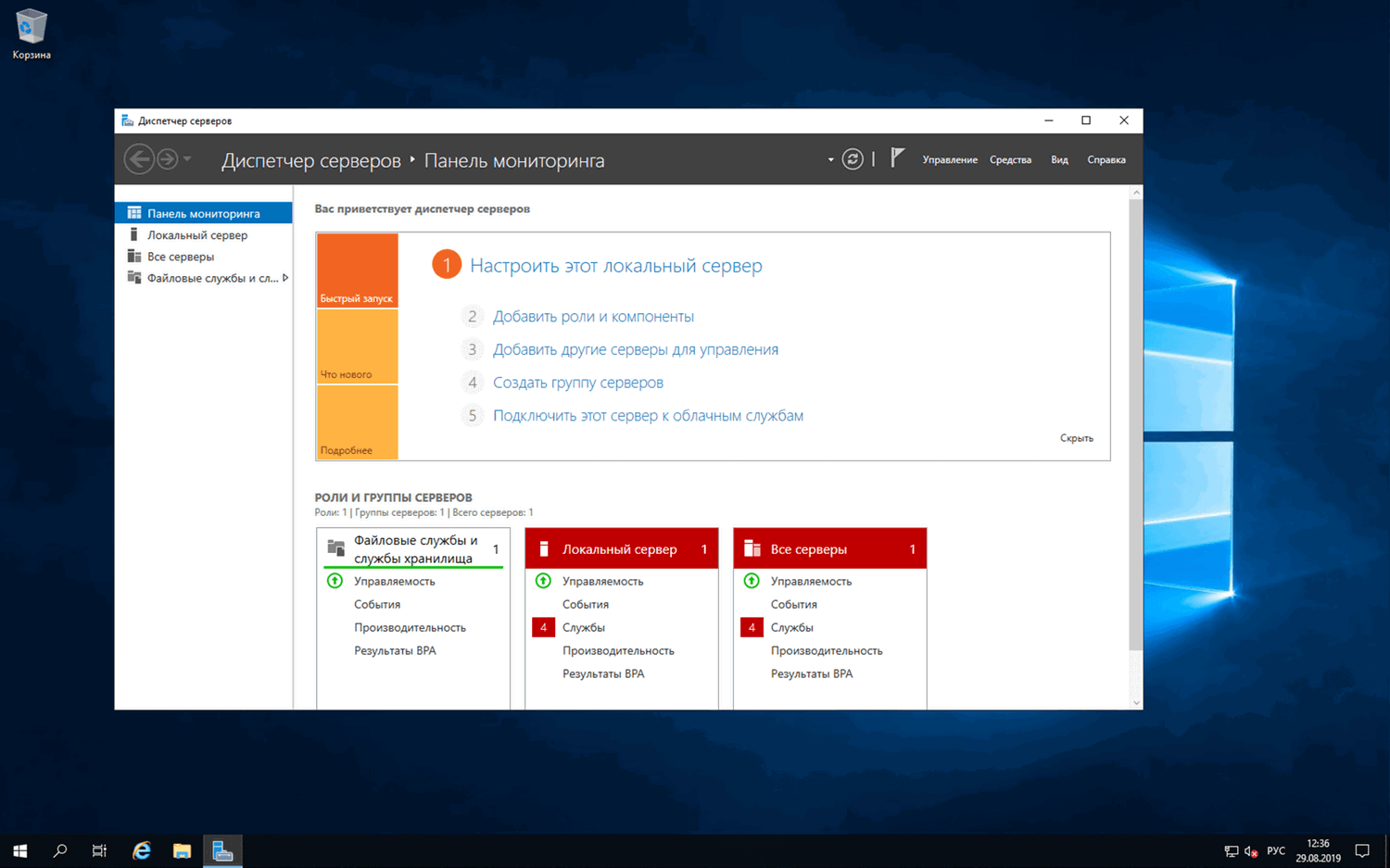Click Создать группу серверов link
1390x868 pixels.
click(x=578, y=383)
